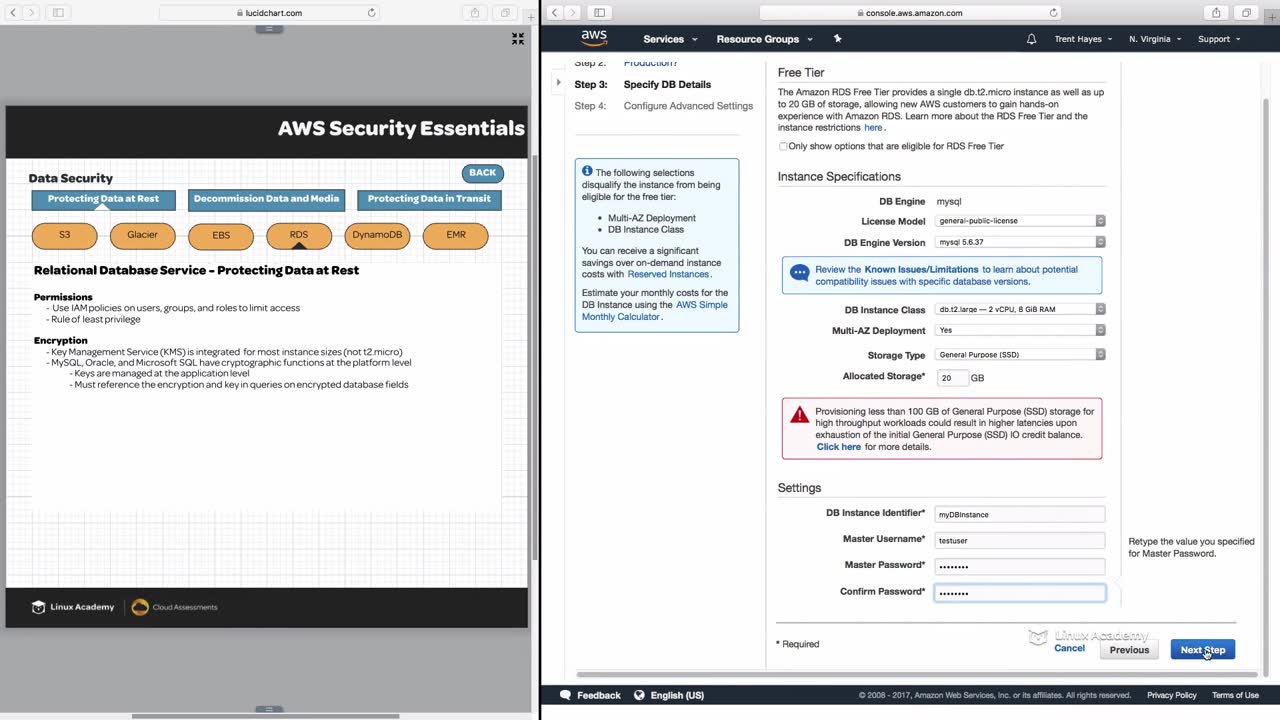This screenshot has height=720, width=1280.
Task: Click the Master Password field
Action: click(1020, 566)
